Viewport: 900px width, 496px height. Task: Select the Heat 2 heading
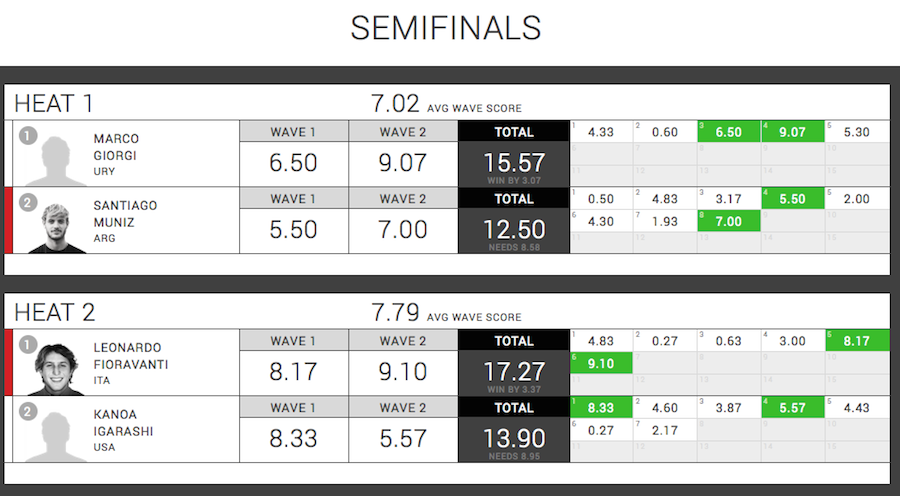click(x=55, y=313)
